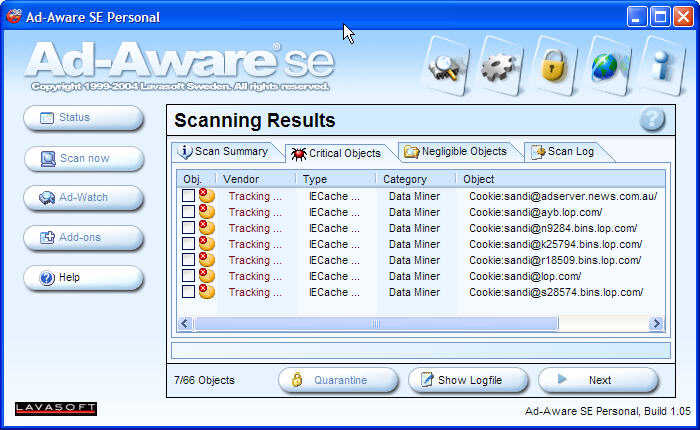Click the horizontal scrollbar thumb
The height and width of the screenshot is (430, 700).
coord(376,323)
